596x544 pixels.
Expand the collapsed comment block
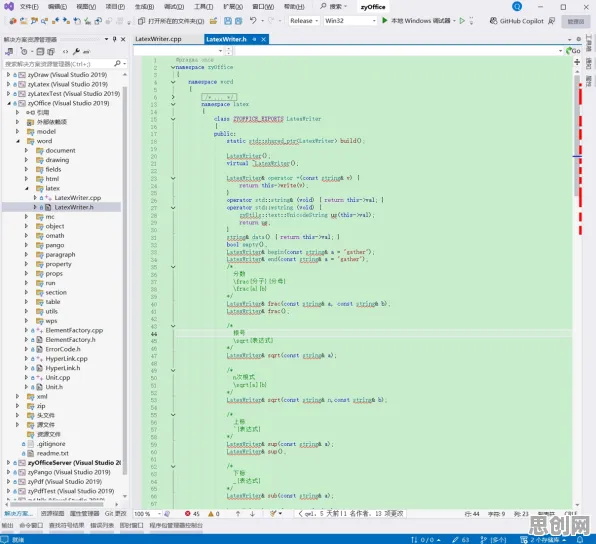click(173, 97)
